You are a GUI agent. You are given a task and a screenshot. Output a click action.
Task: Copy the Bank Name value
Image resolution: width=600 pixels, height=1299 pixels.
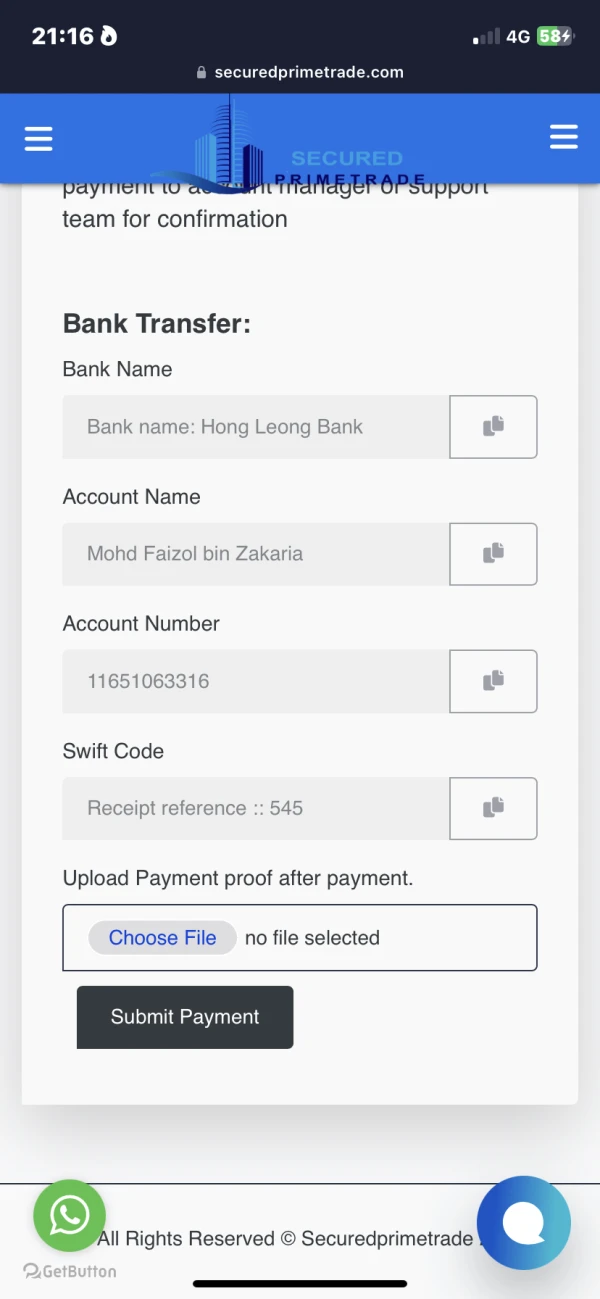(x=493, y=427)
